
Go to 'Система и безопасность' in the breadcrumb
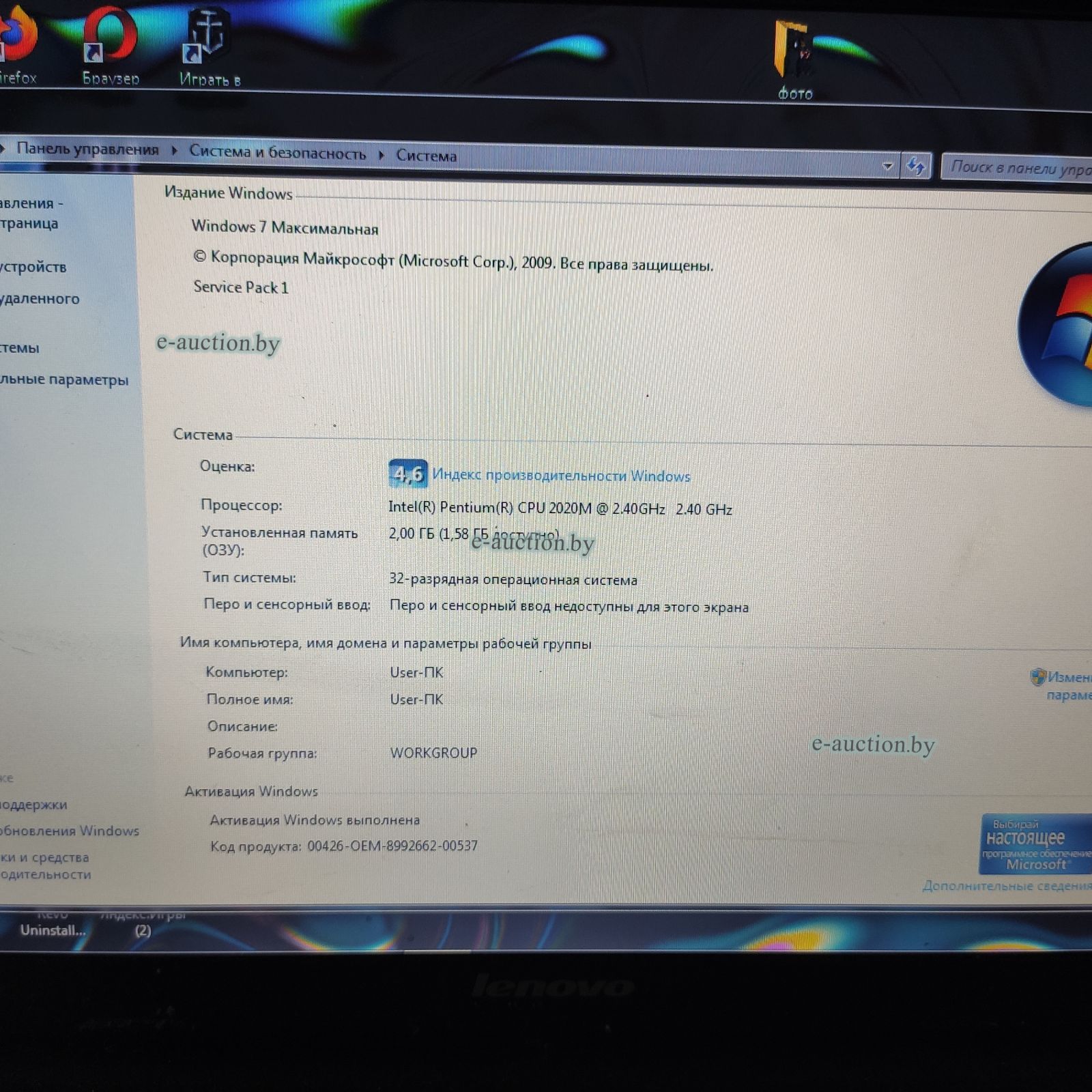[277, 153]
